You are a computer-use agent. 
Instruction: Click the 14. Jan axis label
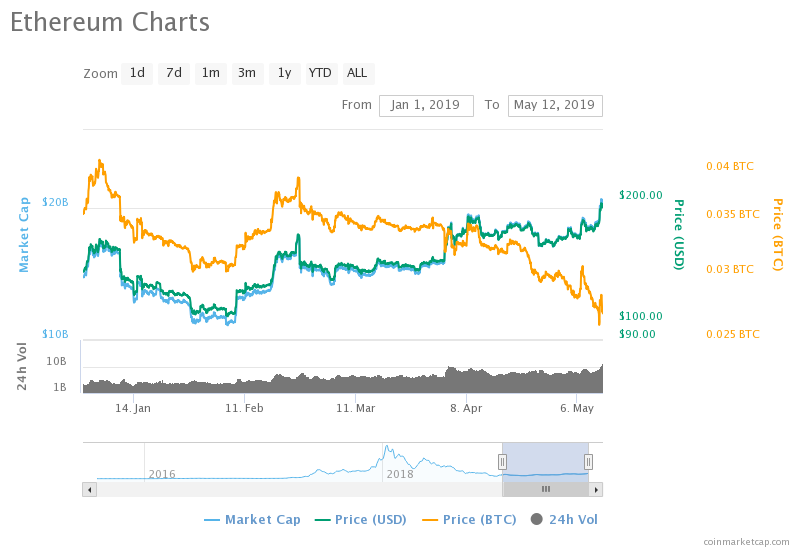pyautogui.click(x=133, y=409)
